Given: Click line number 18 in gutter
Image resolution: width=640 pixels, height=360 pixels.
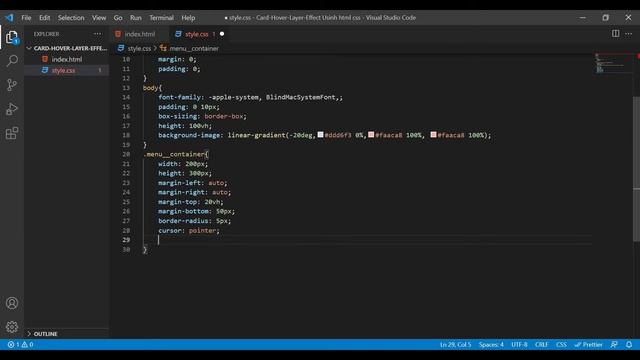Looking at the screenshot, I should [x=126, y=135].
